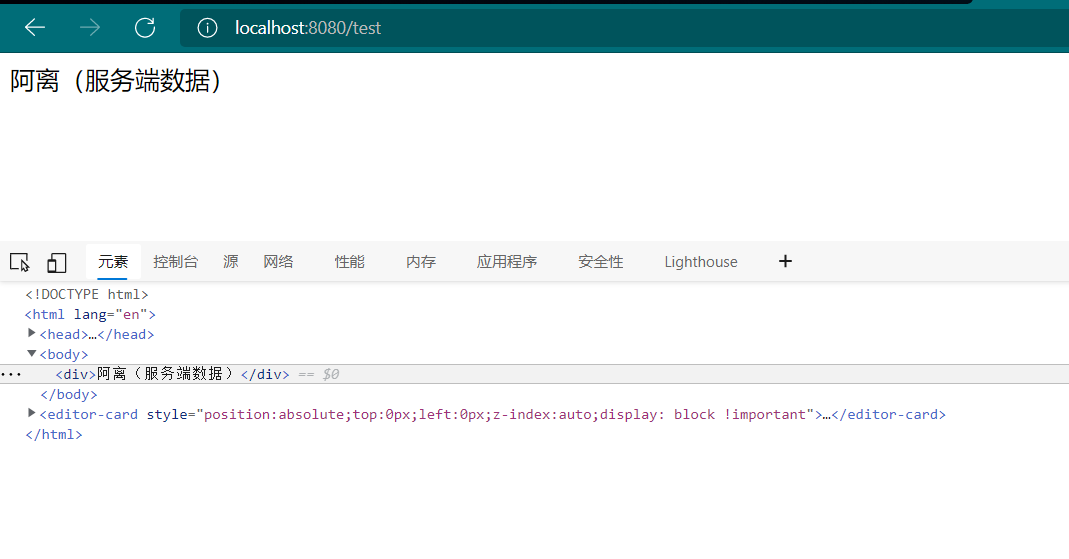Go back with the browser back arrow
The height and width of the screenshot is (559, 1069).
click(35, 27)
